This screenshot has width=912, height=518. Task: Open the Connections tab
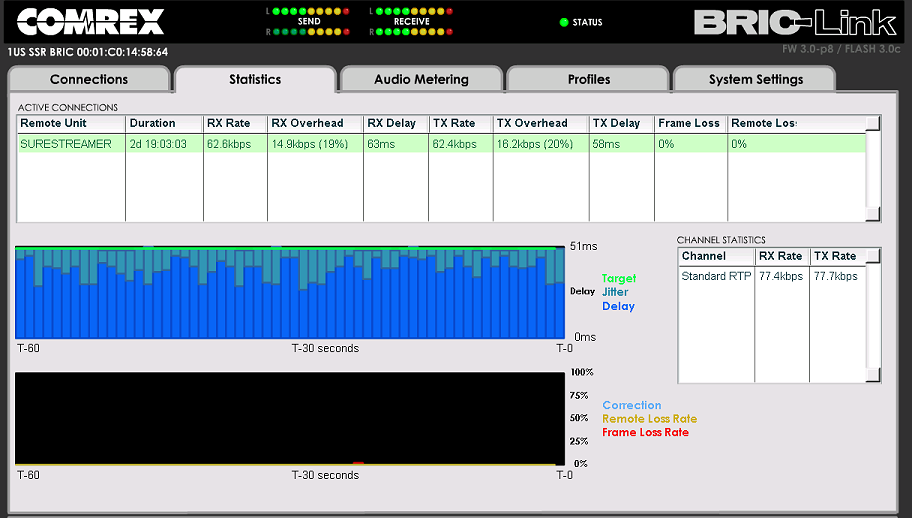tap(89, 79)
